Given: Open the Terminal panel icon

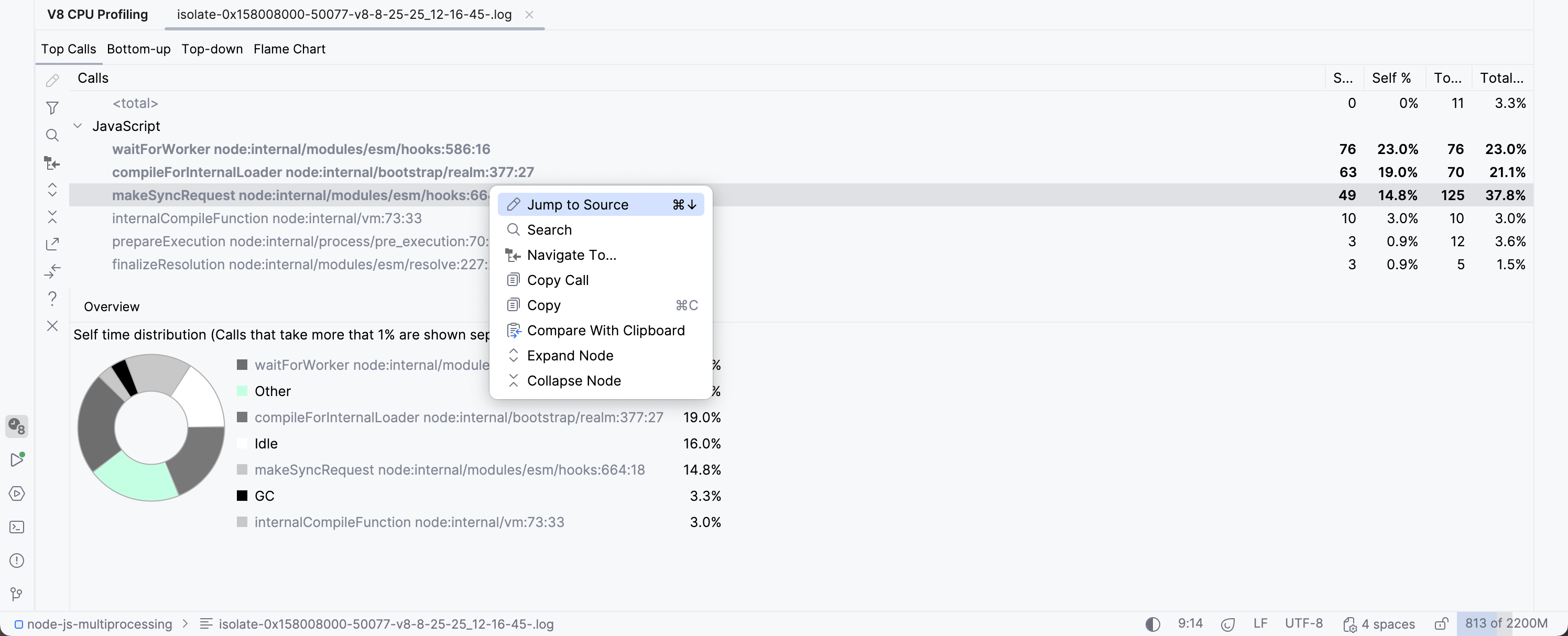Looking at the screenshot, I should (x=16, y=527).
